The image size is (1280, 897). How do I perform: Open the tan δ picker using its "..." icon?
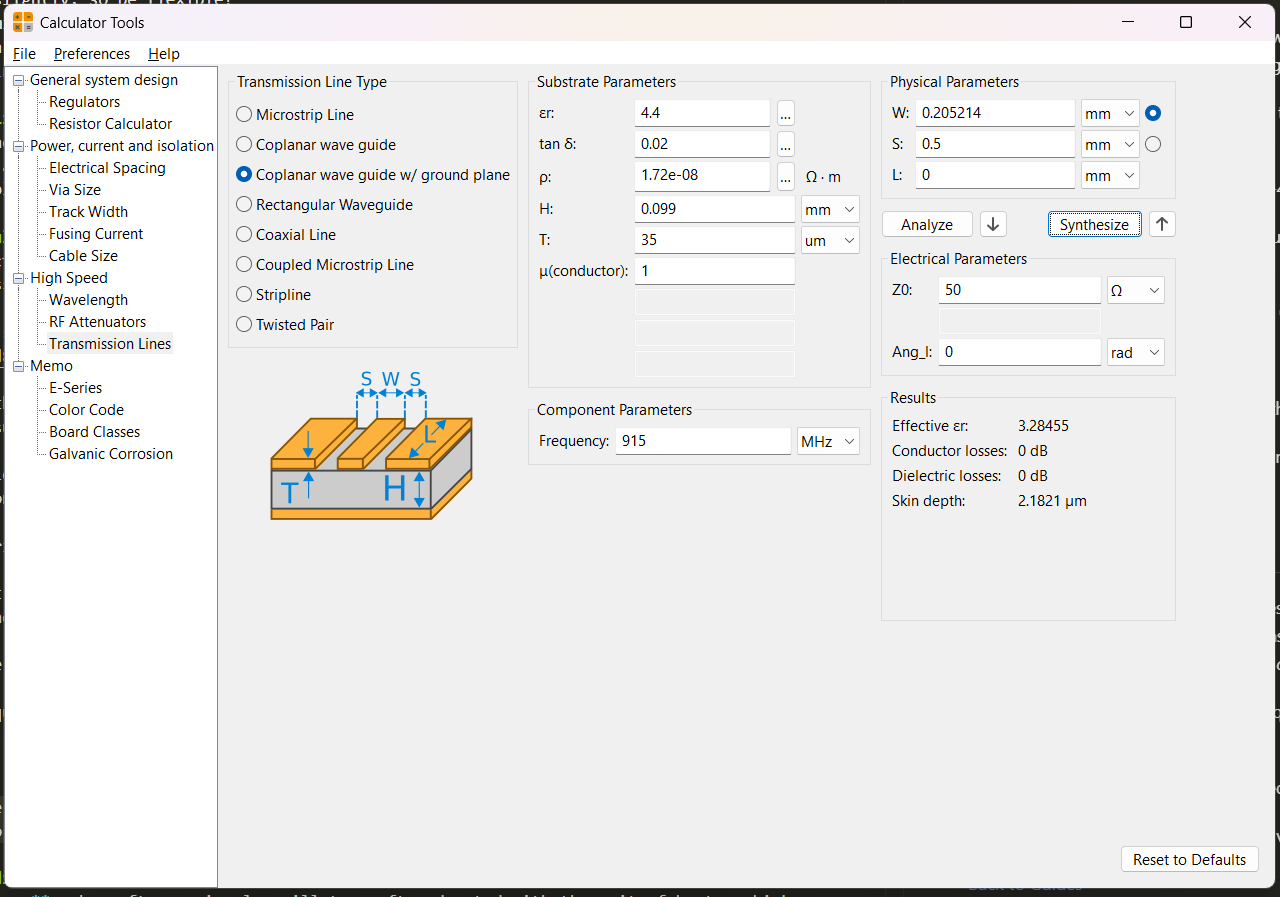(785, 144)
